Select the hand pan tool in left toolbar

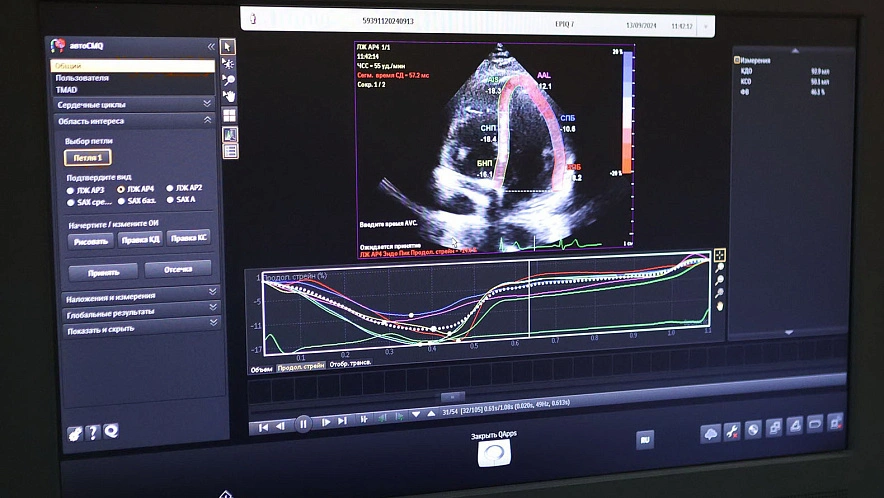pyautogui.click(x=229, y=96)
